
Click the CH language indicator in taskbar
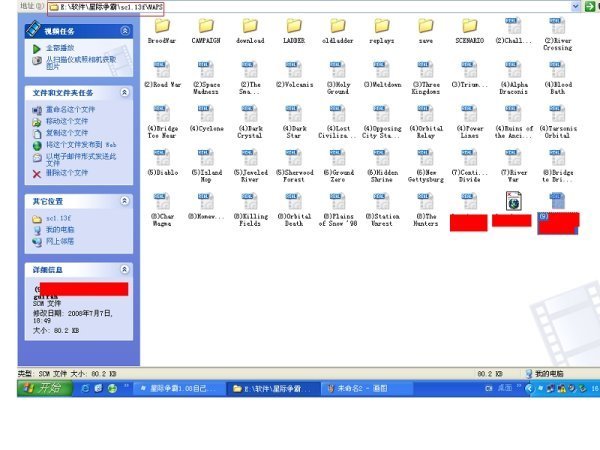[488, 389]
